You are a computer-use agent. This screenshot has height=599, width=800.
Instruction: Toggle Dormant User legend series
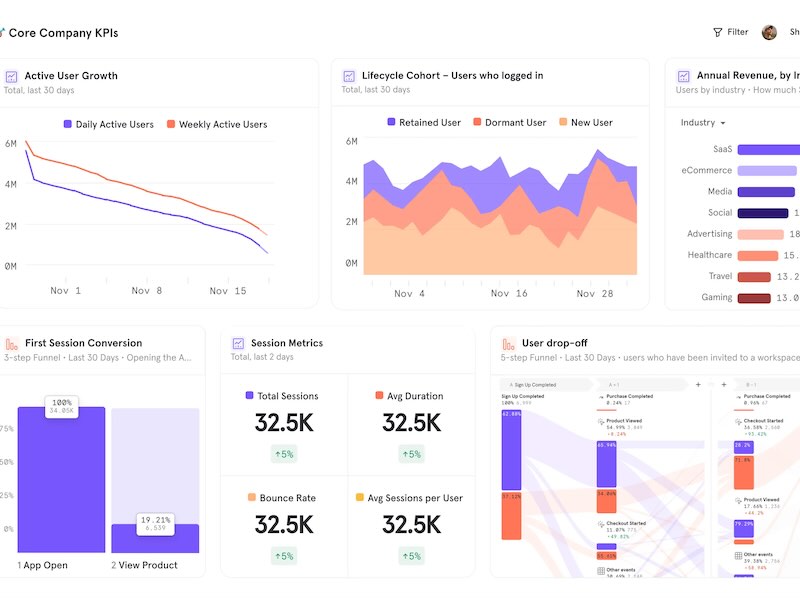509,123
